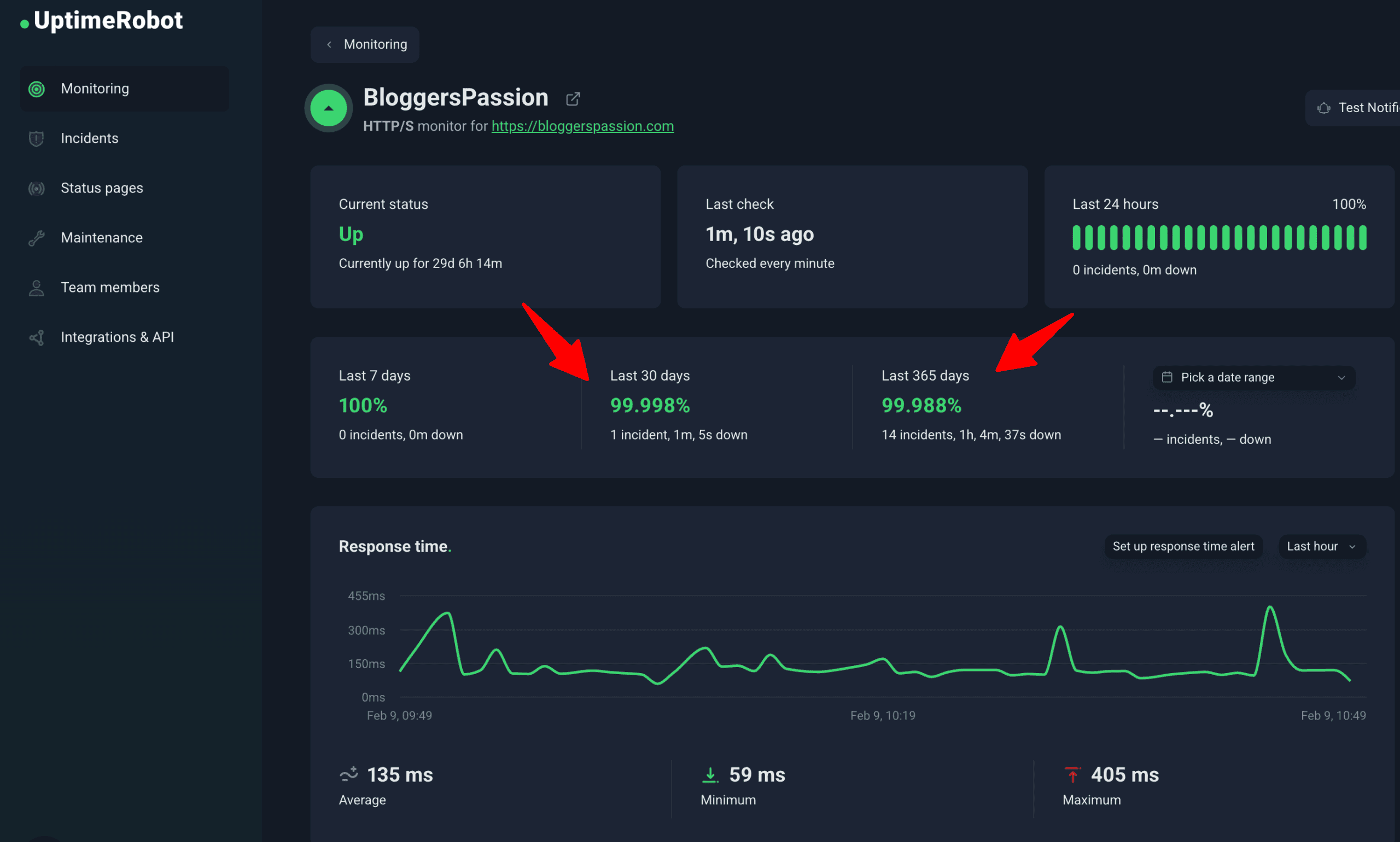Open the Pick a date range dropdown
The height and width of the screenshot is (842, 1400).
pyautogui.click(x=1253, y=377)
